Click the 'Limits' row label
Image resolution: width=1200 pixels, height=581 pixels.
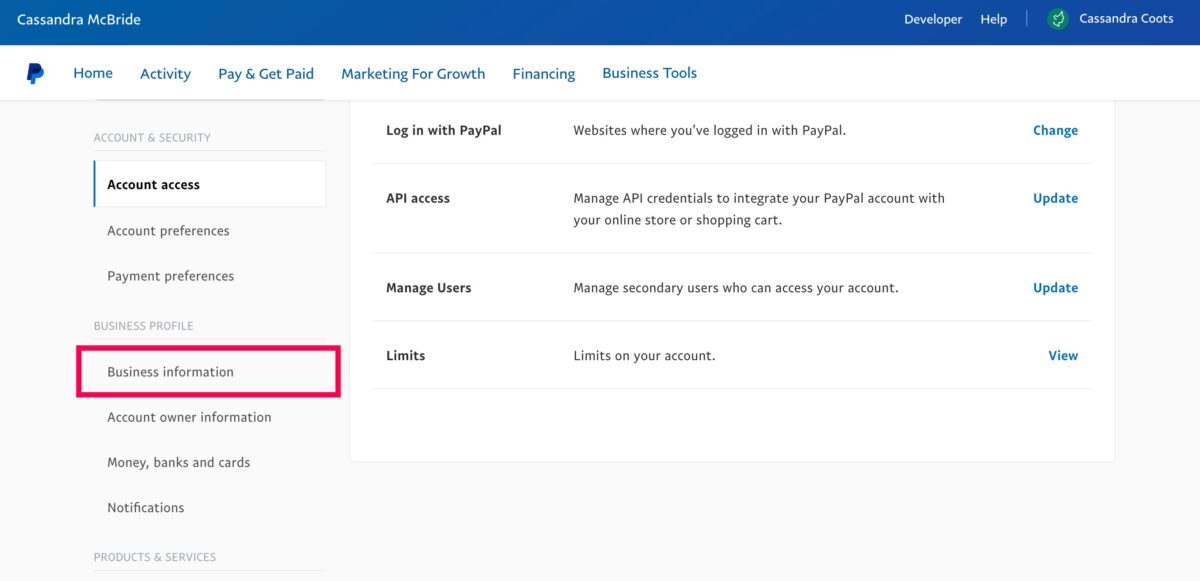coord(406,355)
